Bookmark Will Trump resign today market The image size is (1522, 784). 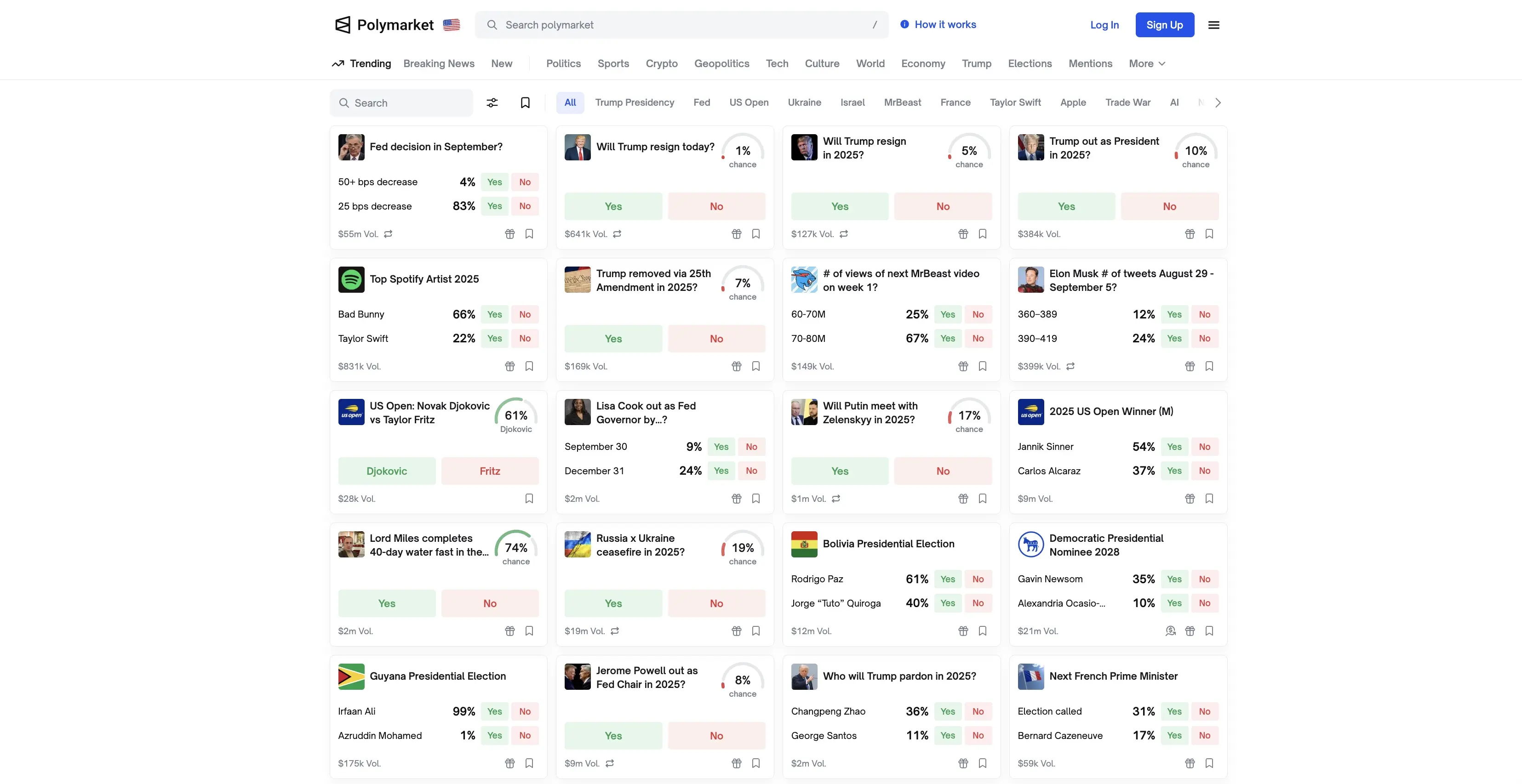[755, 234]
